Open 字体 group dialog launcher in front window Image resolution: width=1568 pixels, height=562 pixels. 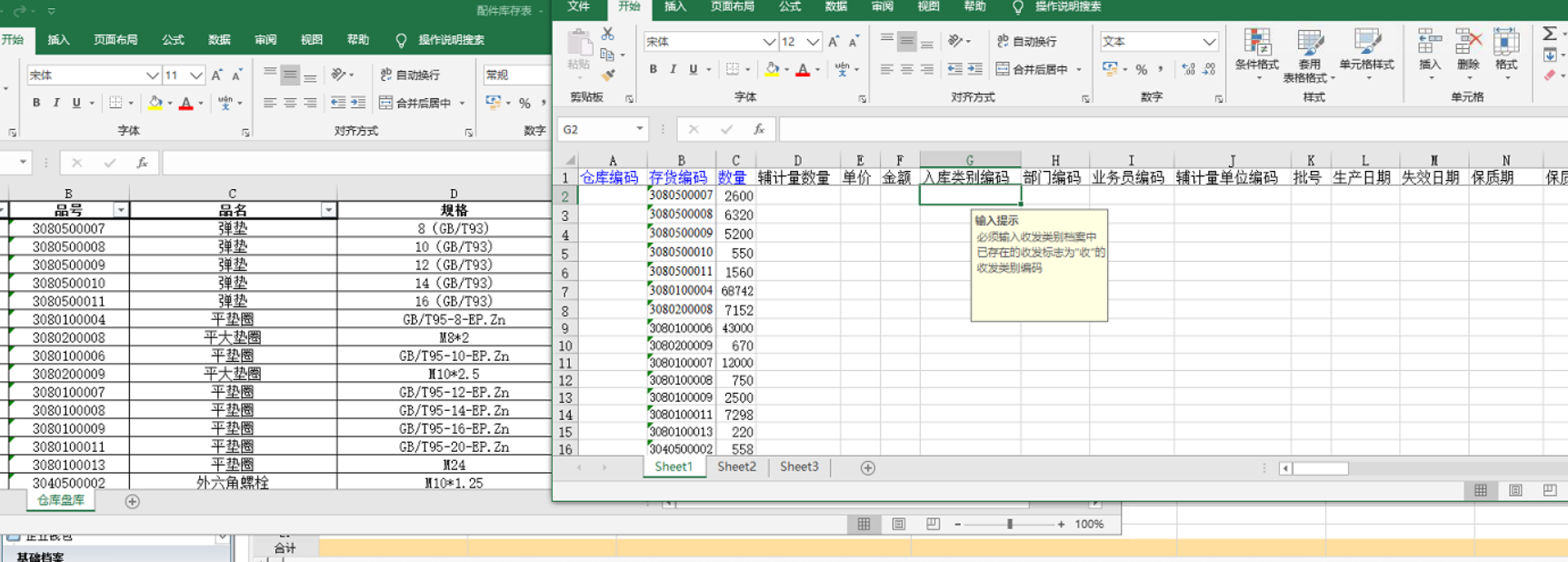pos(862,98)
